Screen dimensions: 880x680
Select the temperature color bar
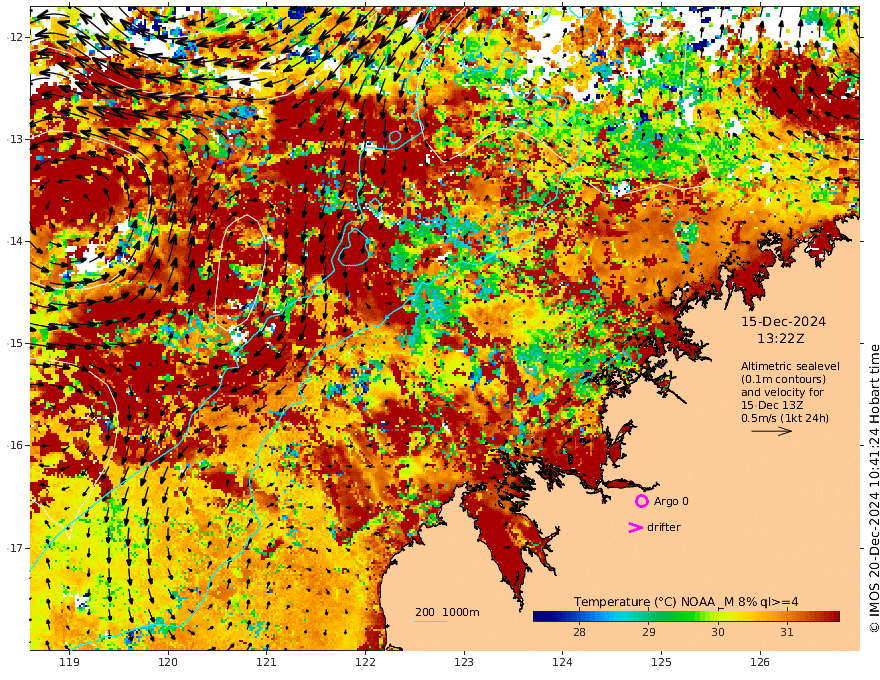pyautogui.click(x=686, y=617)
